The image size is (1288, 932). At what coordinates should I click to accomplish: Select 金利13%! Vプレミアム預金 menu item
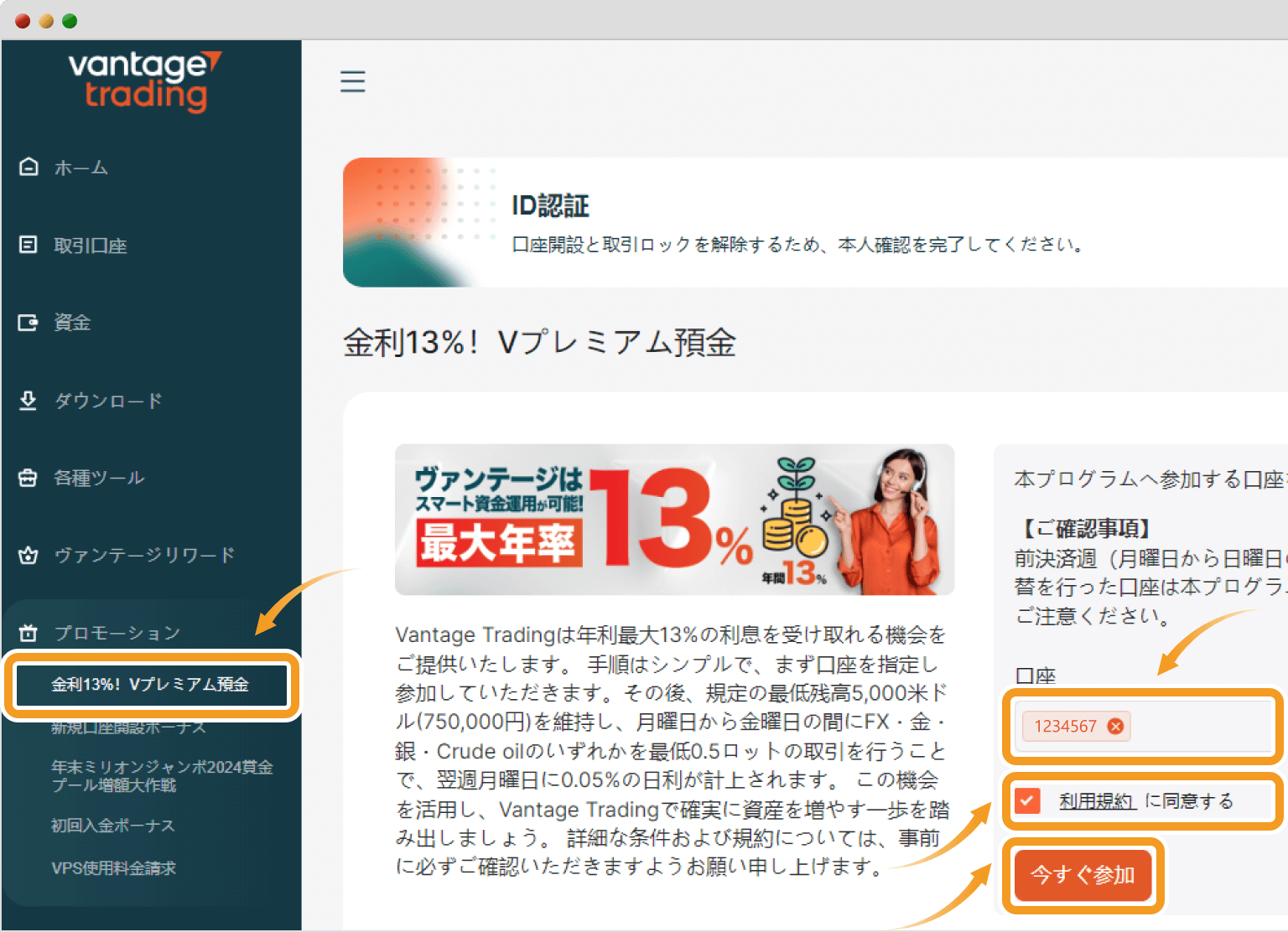click(150, 685)
